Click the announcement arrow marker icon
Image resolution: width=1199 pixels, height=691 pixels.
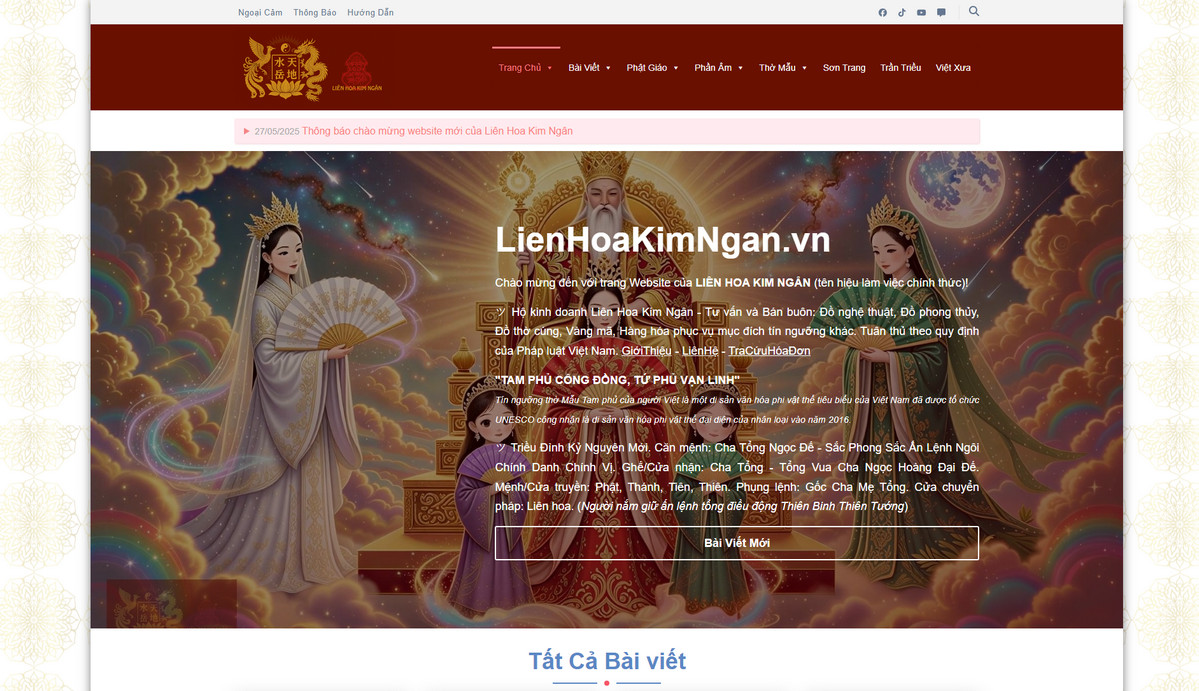(x=246, y=131)
